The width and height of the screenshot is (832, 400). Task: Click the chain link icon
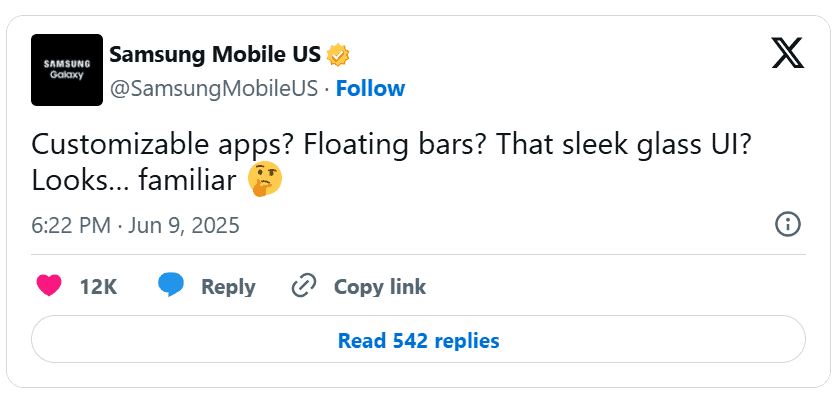point(304,286)
